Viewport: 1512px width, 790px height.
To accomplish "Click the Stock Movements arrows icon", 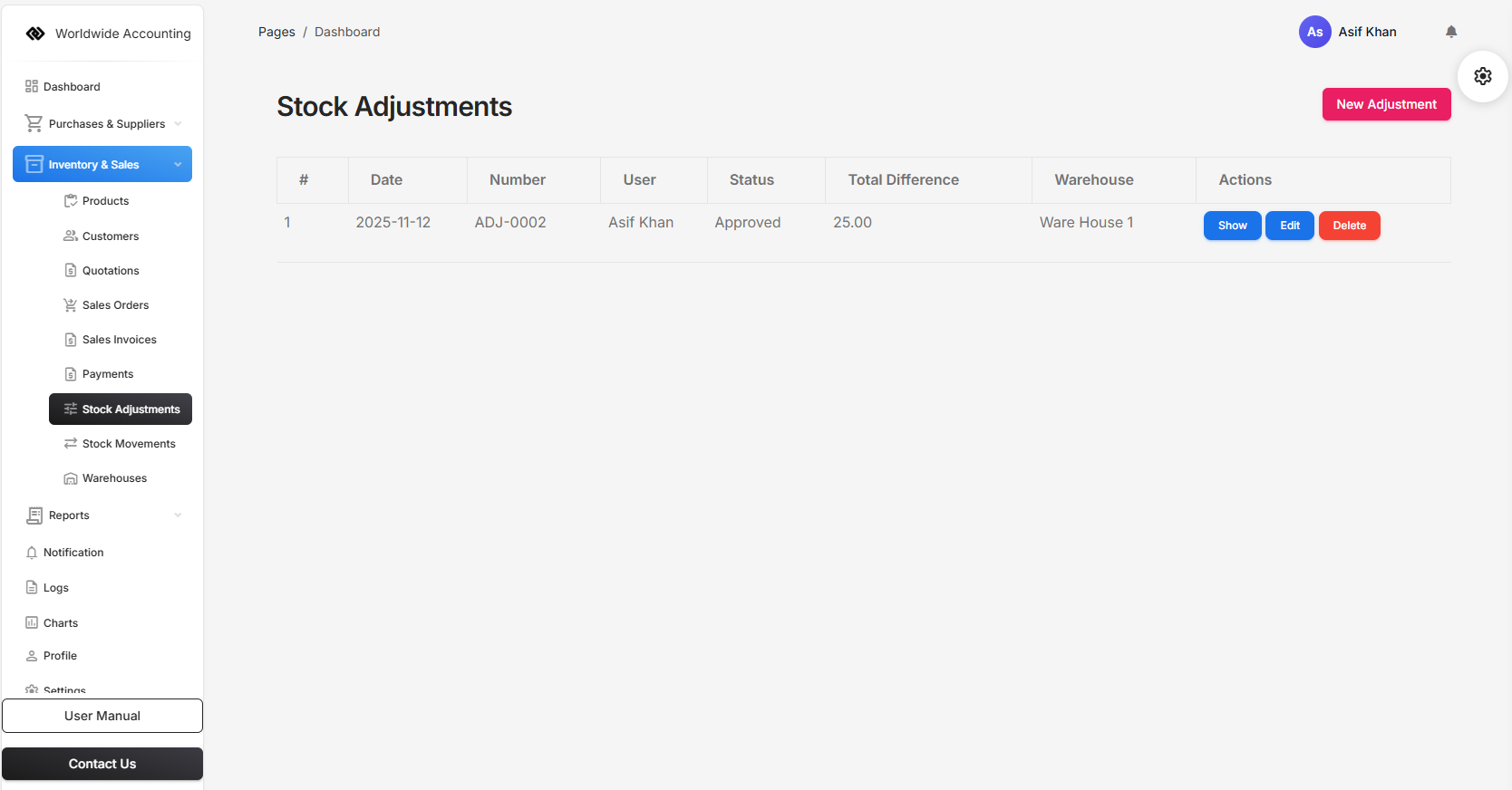I will [x=71, y=444].
